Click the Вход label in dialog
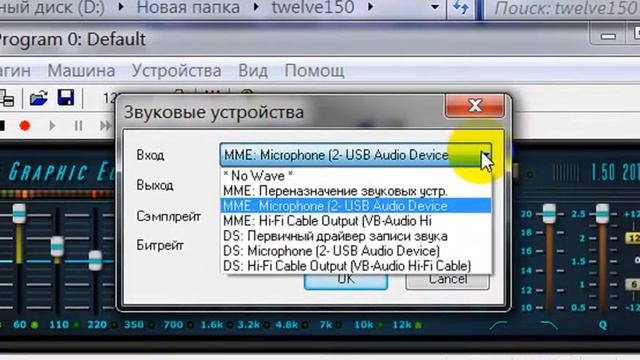640x360 pixels. pyautogui.click(x=150, y=156)
